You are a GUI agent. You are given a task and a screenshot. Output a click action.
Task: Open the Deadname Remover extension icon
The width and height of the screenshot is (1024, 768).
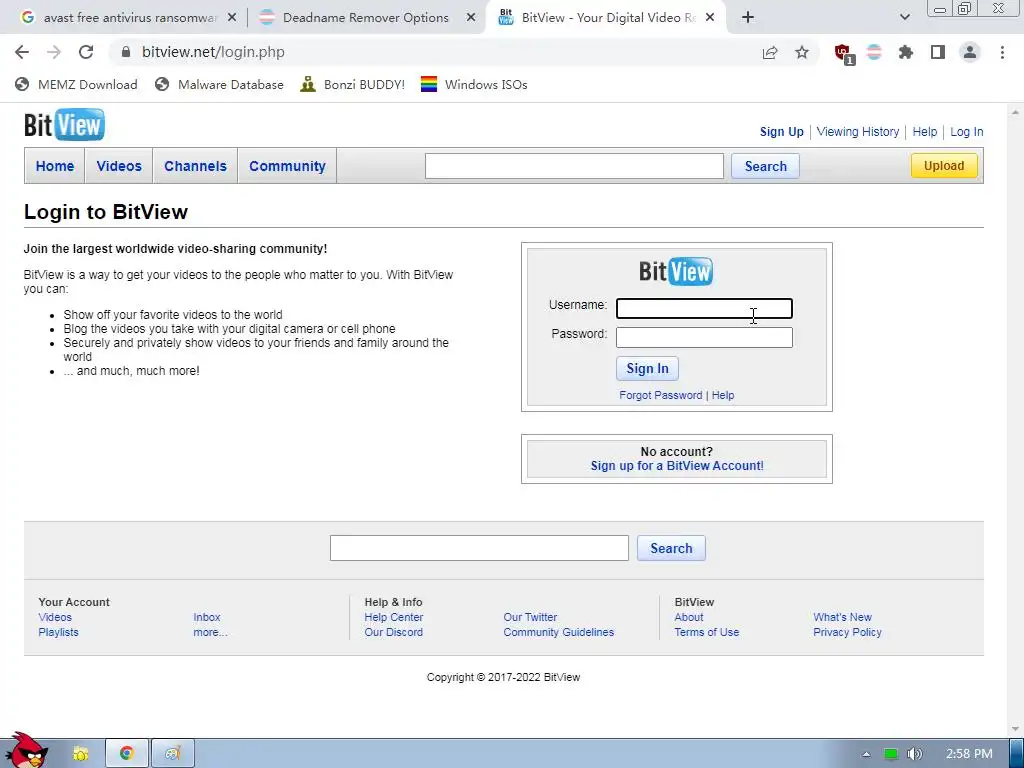874,52
